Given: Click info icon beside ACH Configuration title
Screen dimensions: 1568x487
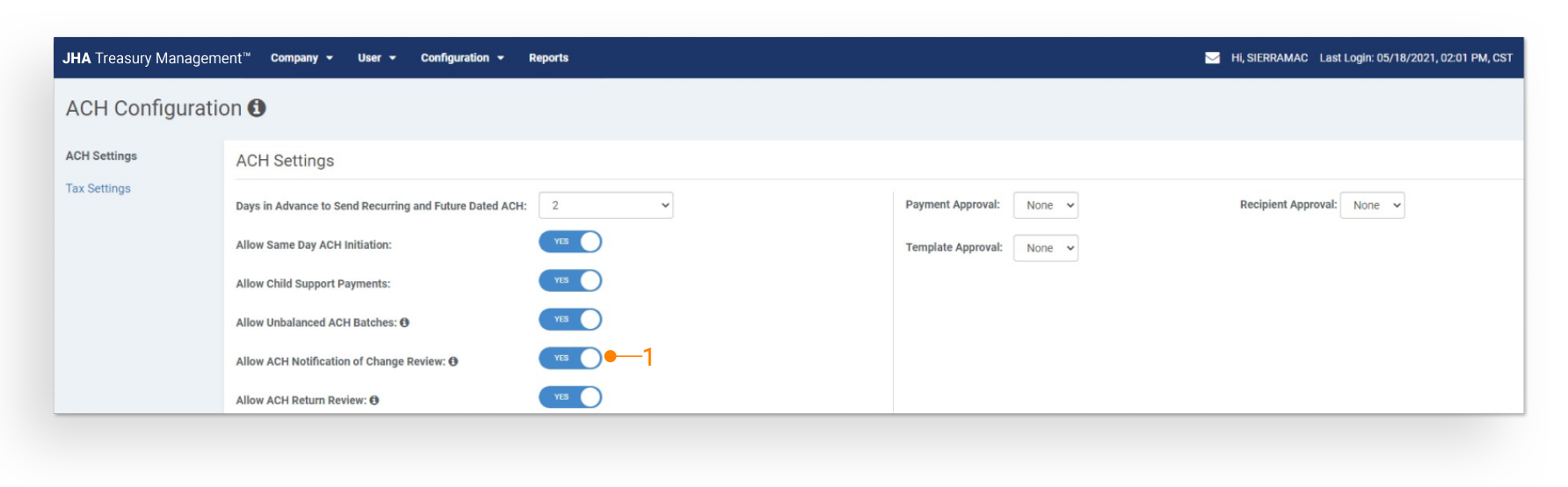Looking at the screenshot, I should point(257,108).
